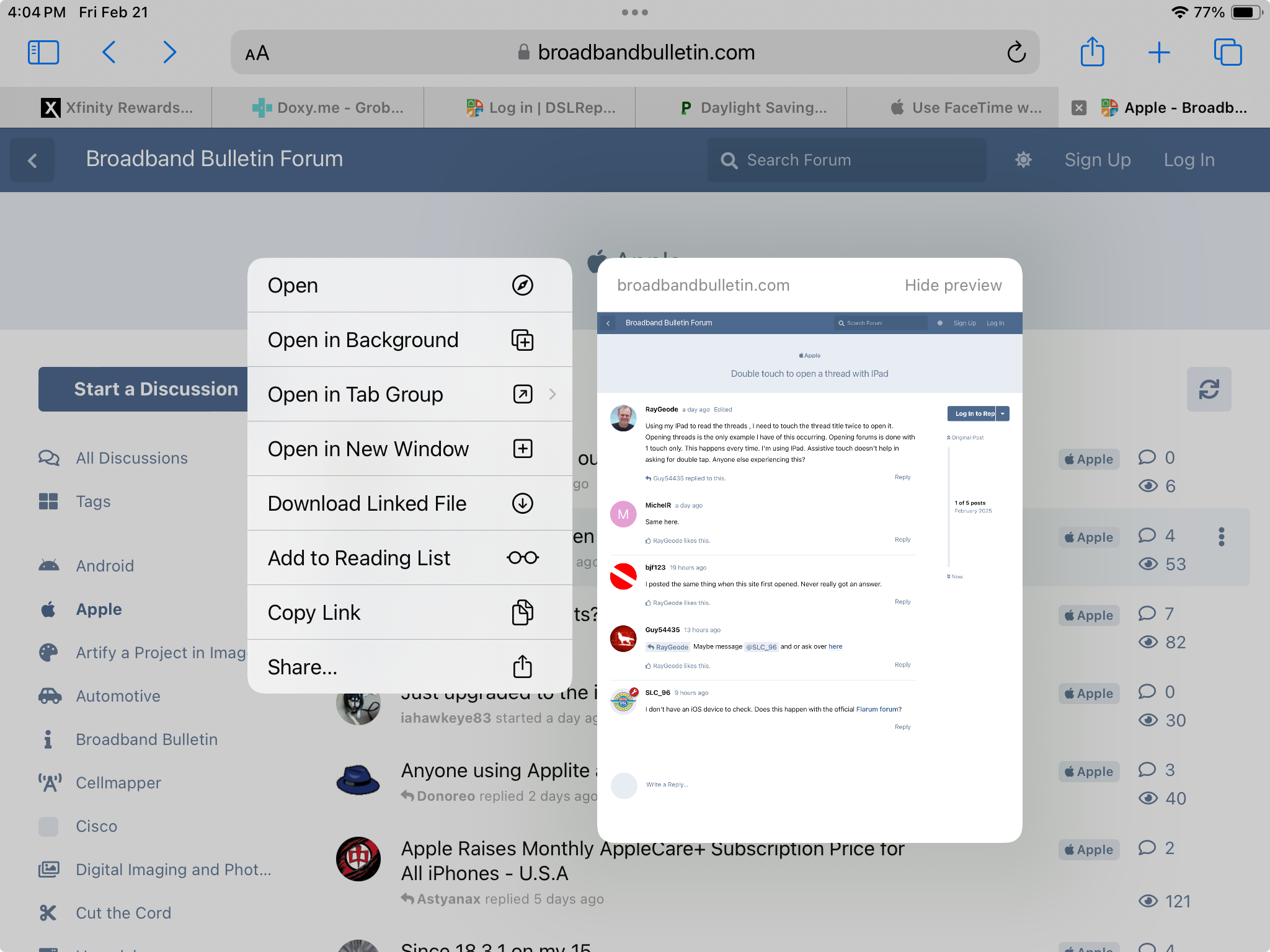Select the Apple tag in the sidebar
The width and height of the screenshot is (1270, 952).
click(x=99, y=609)
